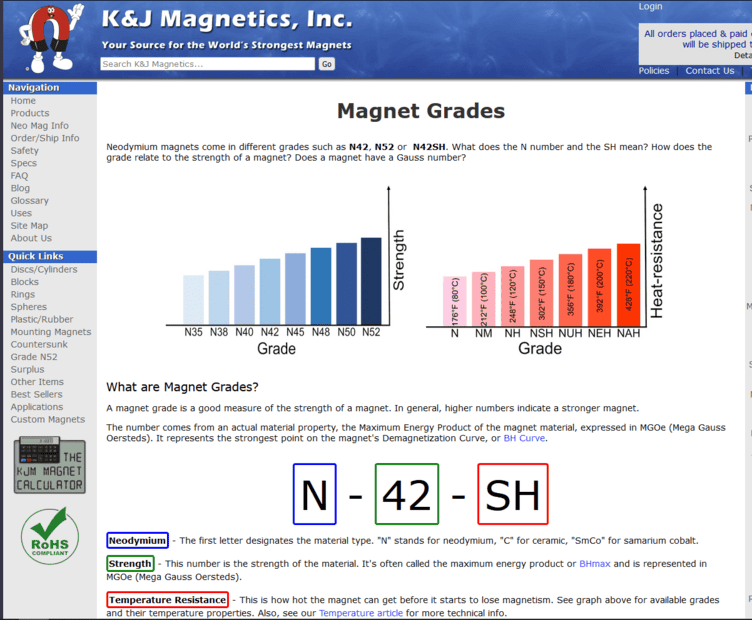Click the NAH bar in heat-resistance chart

628,285
